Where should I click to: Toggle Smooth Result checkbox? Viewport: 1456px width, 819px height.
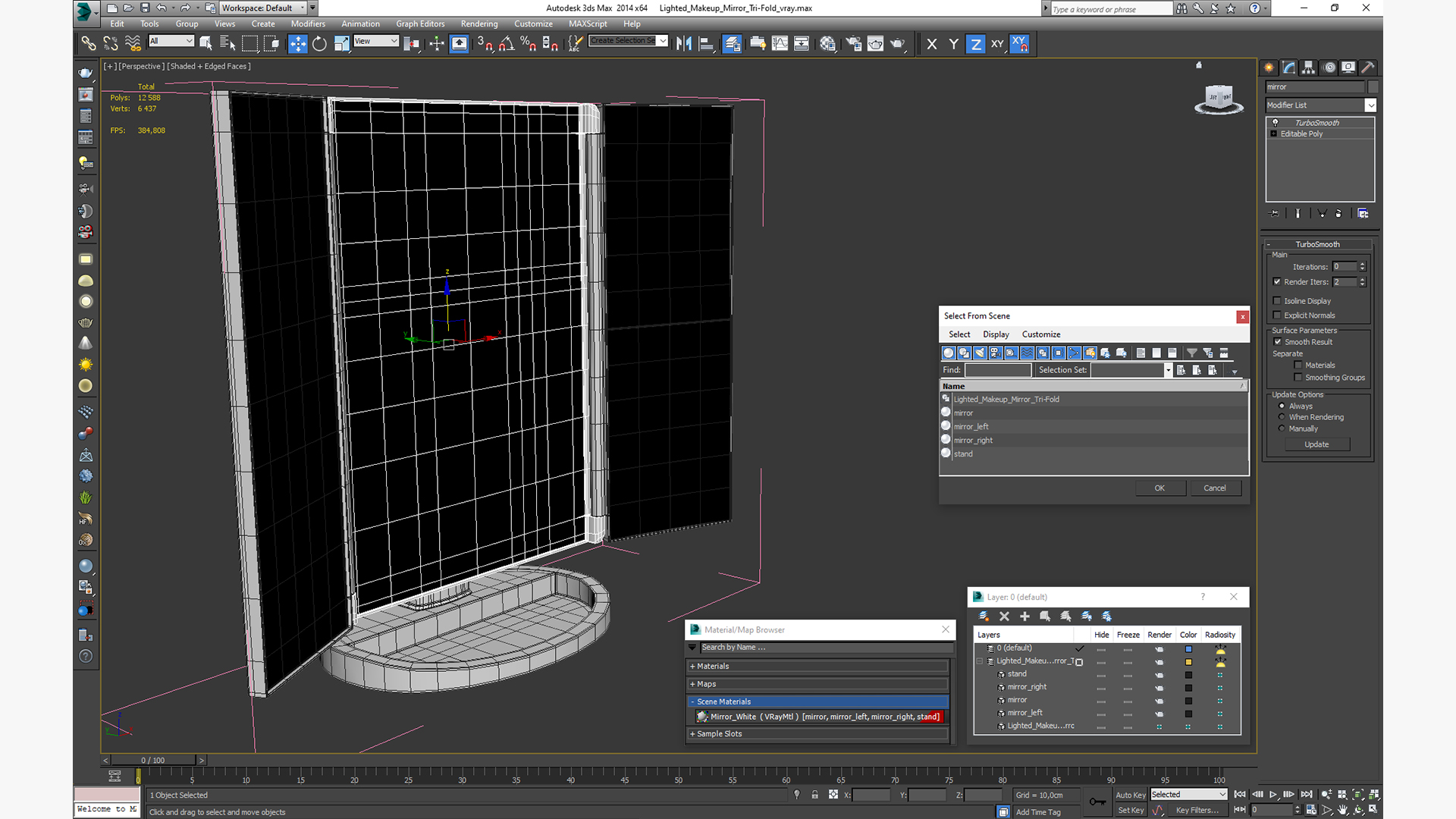coord(1278,342)
